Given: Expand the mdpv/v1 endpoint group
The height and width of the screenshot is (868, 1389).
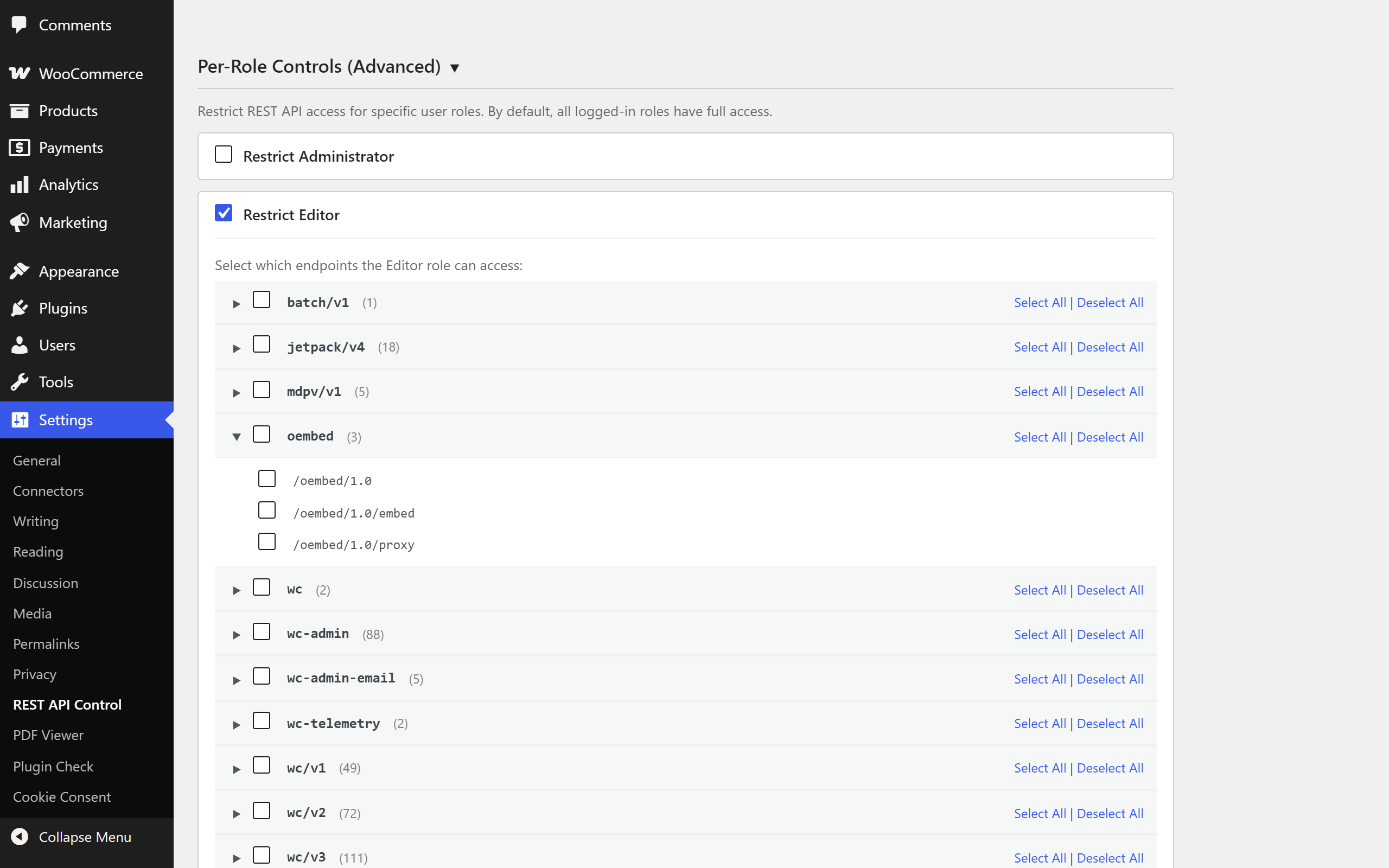Looking at the screenshot, I should tap(236, 393).
